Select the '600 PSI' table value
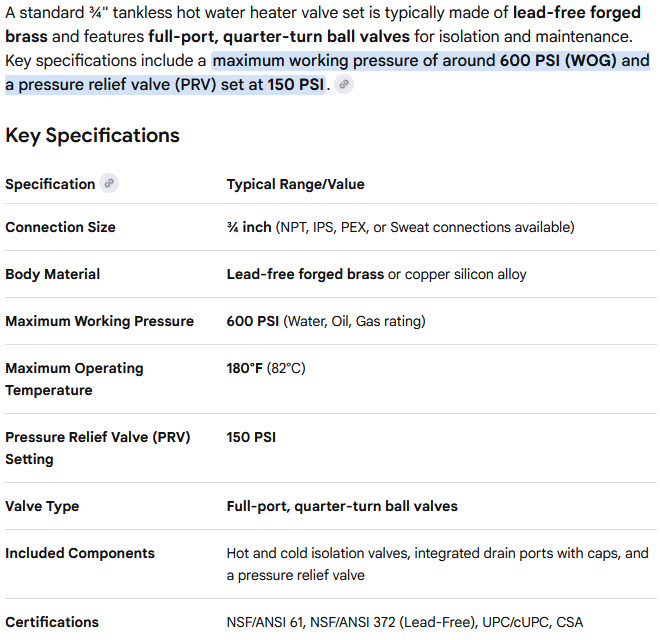 pyautogui.click(x=253, y=321)
